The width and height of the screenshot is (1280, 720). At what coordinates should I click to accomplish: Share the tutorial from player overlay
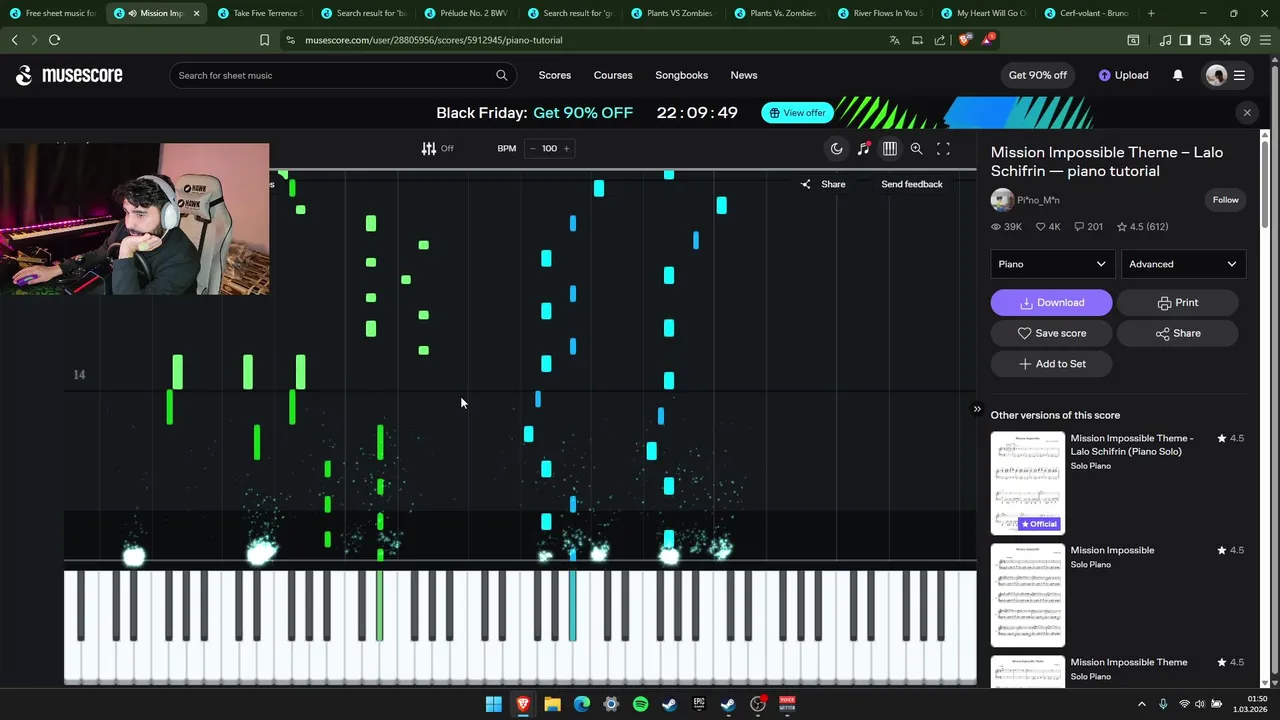[x=823, y=184]
